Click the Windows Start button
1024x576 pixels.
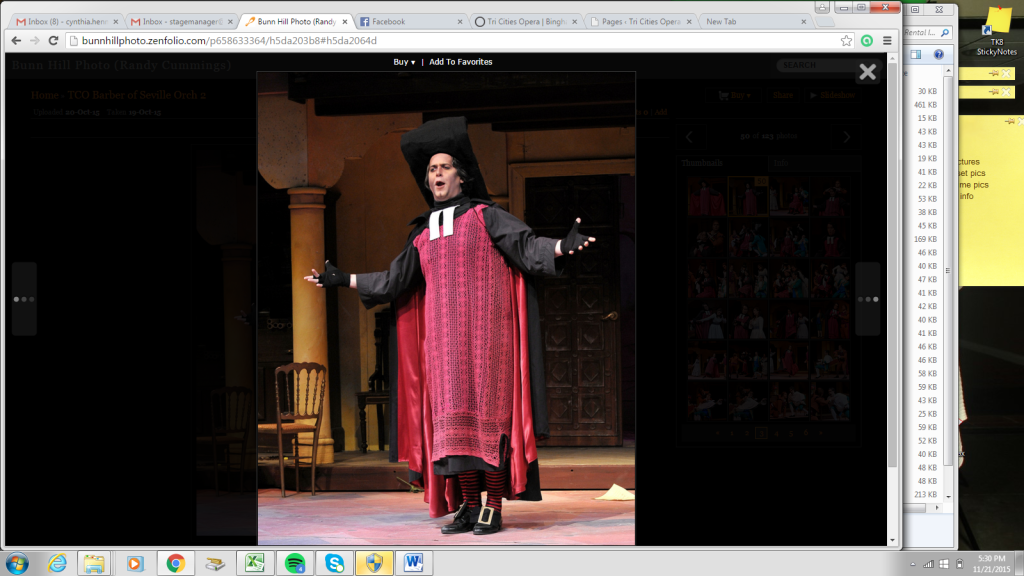pyautogui.click(x=20, y=562)
